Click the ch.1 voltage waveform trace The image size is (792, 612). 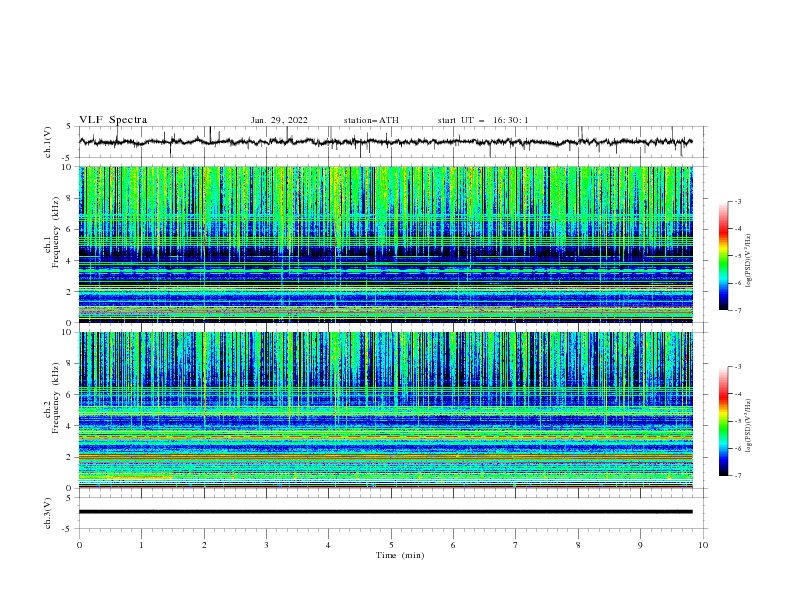[x=385, y=142]
